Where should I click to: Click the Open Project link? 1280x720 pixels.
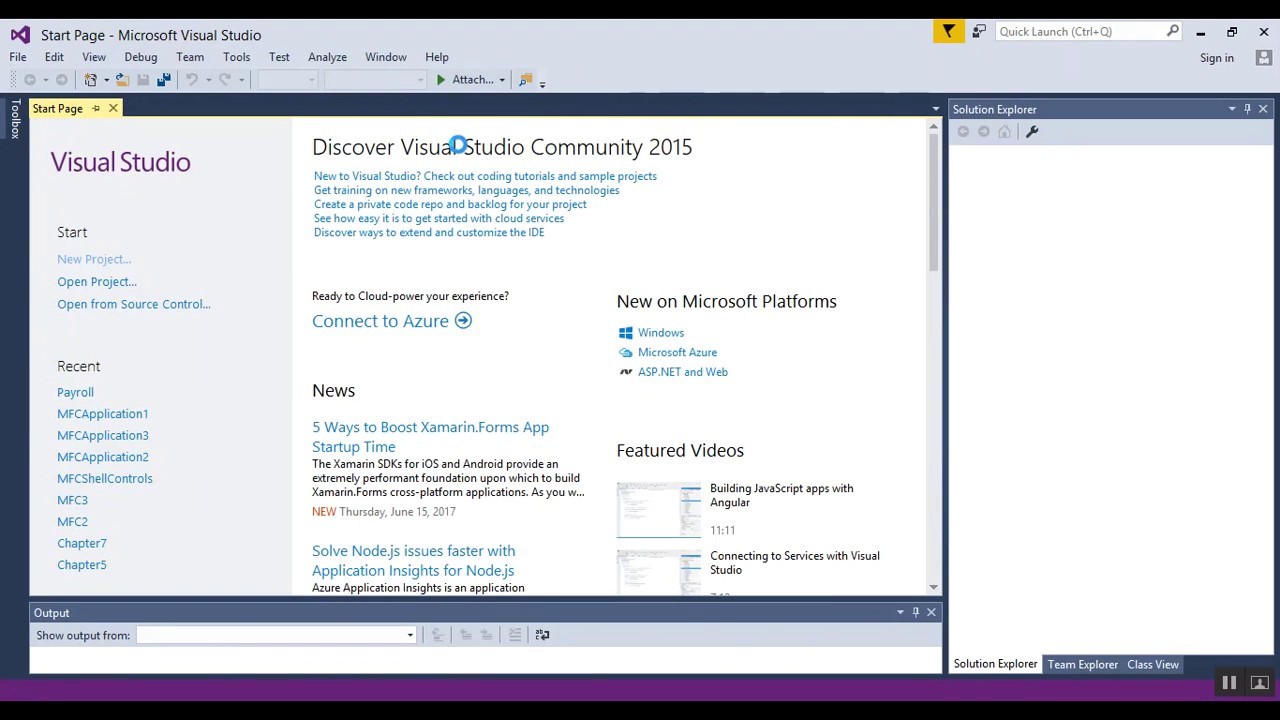point(97,282)
